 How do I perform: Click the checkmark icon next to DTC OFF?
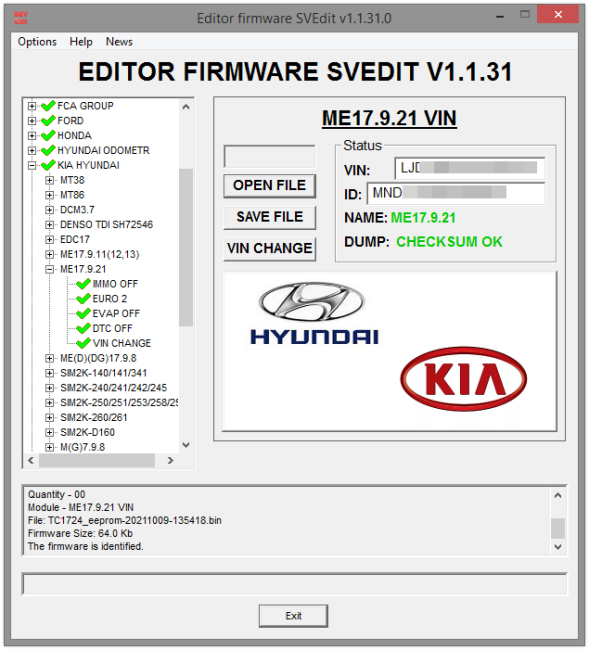coord(84,328)
